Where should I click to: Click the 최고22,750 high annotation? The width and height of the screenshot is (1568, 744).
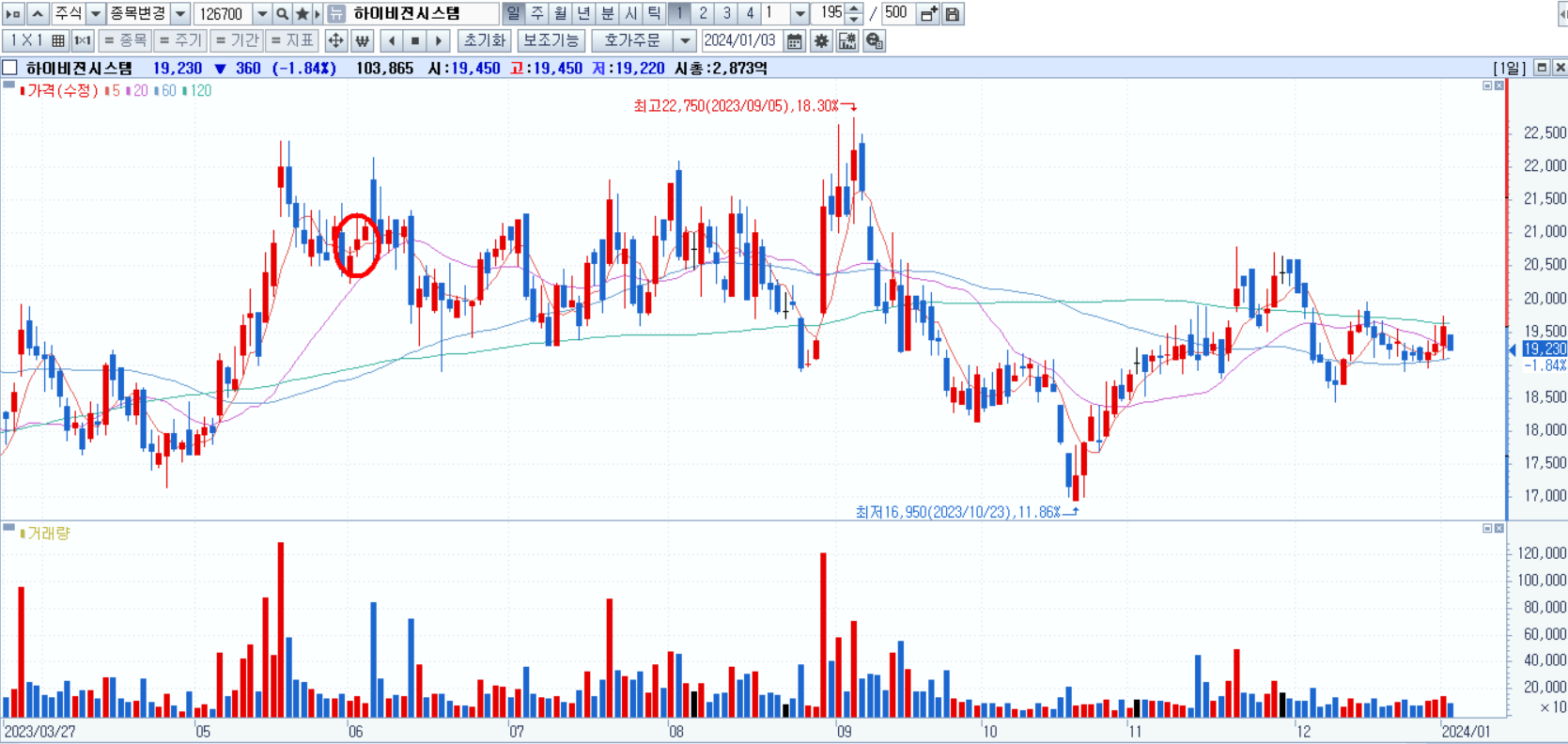coord(736,106)
